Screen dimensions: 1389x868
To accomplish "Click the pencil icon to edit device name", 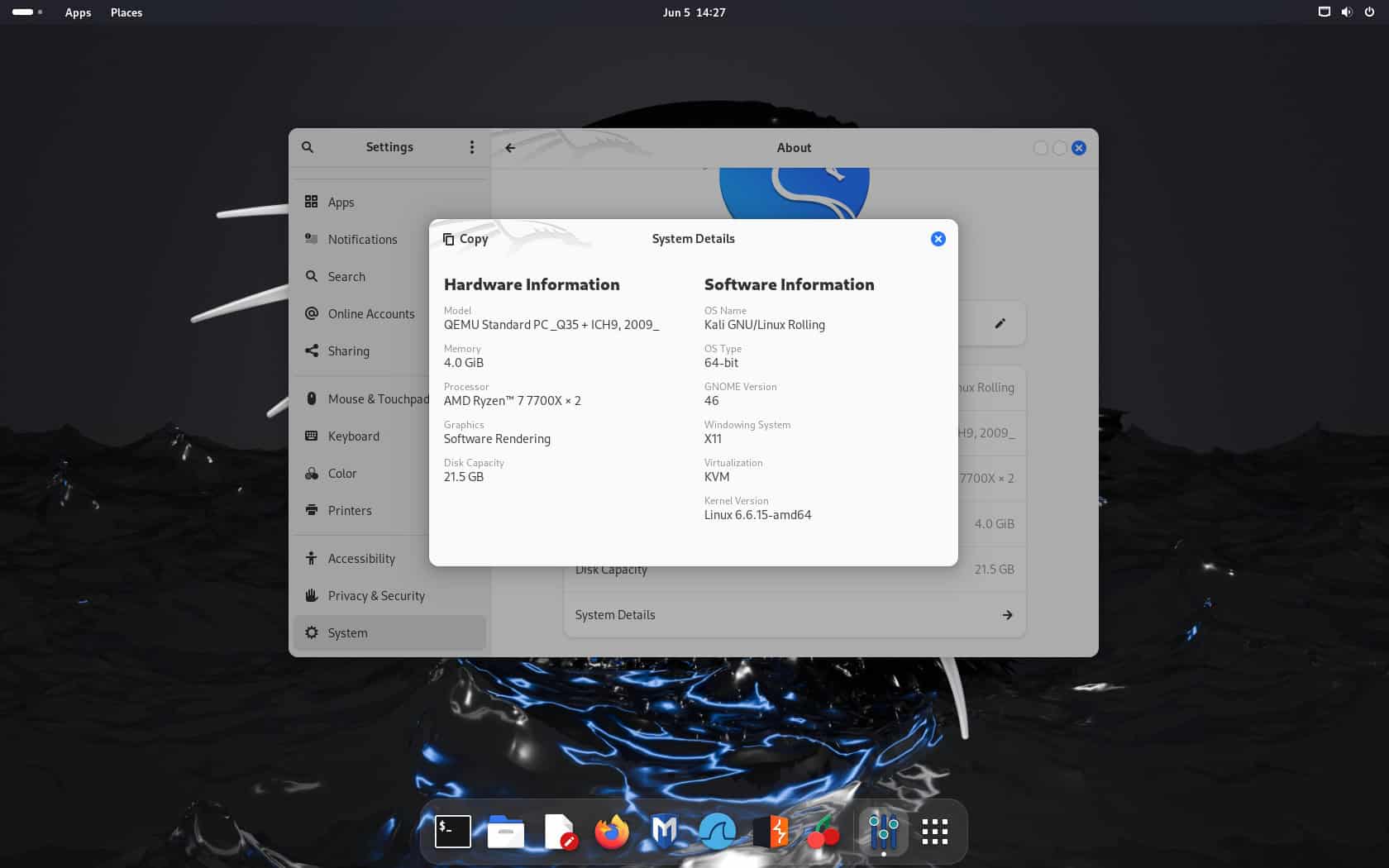I will [1000, 323].
